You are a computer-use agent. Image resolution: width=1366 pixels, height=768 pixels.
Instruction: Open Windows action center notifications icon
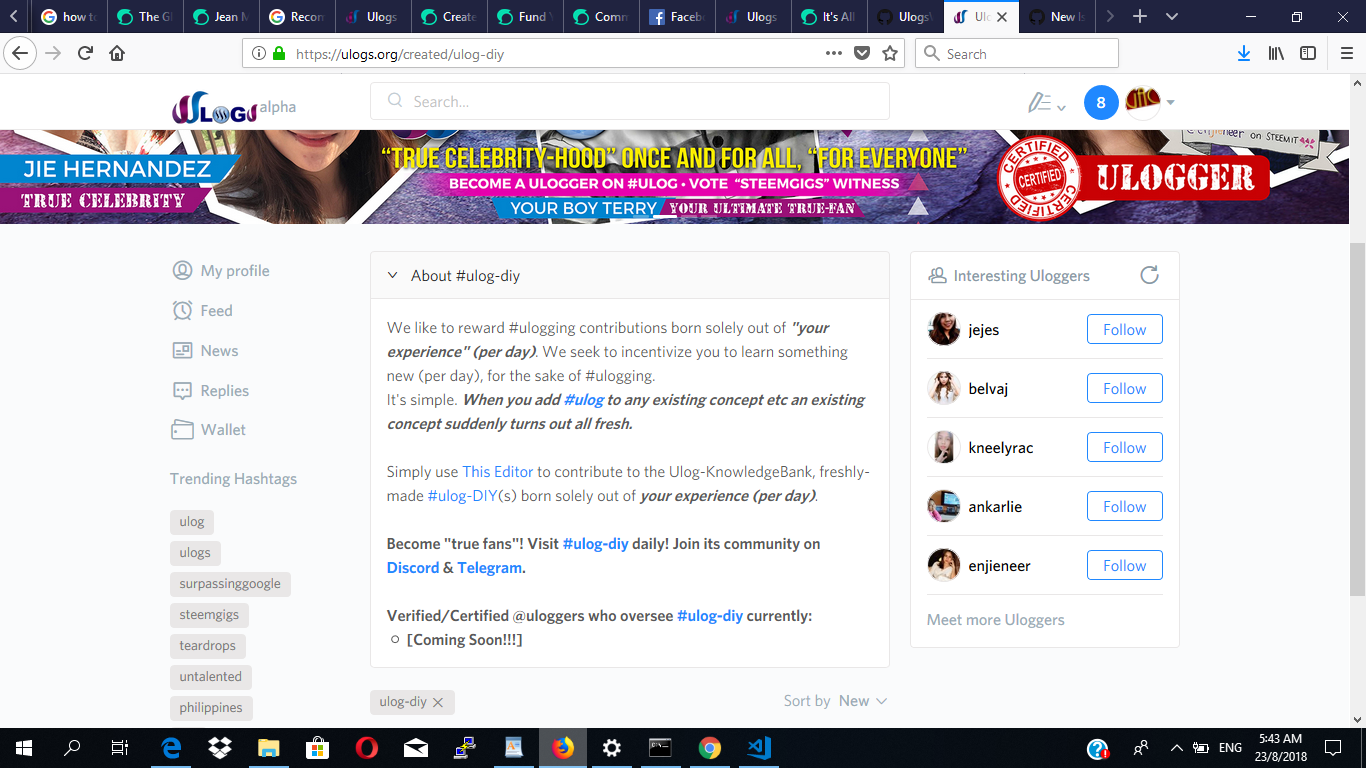tap(1333, 747)
